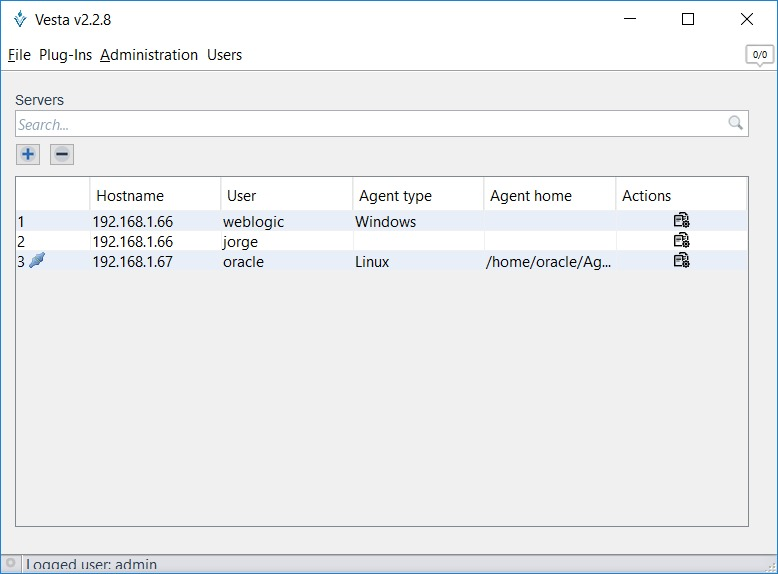Click the 0/0 notification bubble icon
The width and height of the screenshot is (778, 574).
pos(759,55)
